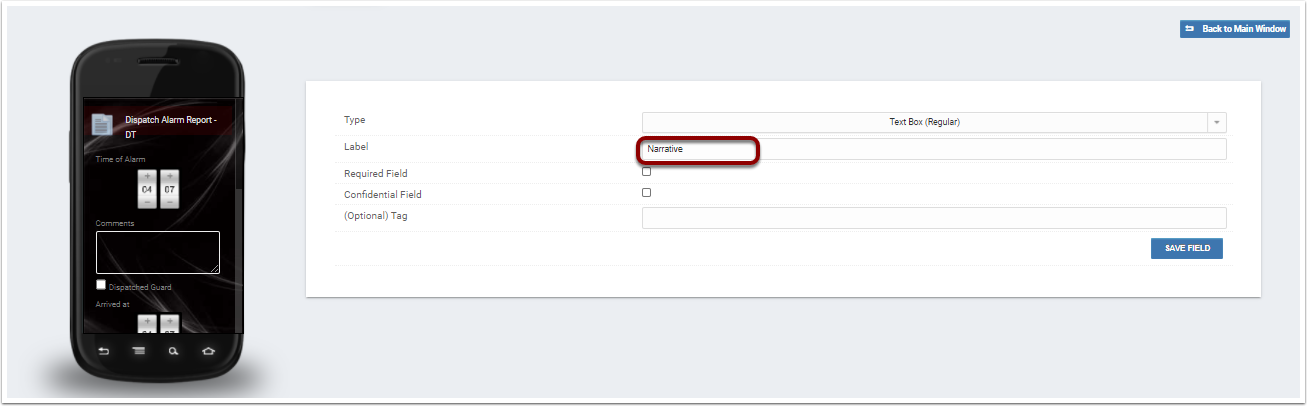Click the Save Field button

[1187, 248]
